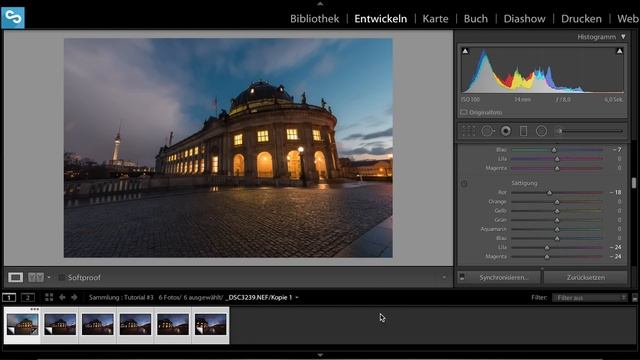Open the Bibliothek module
The height and width of the screenshot is (360, 640).
click(315, 19)
